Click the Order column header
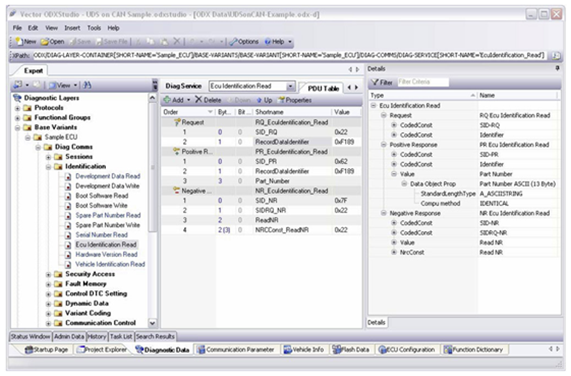 (188, 112)
